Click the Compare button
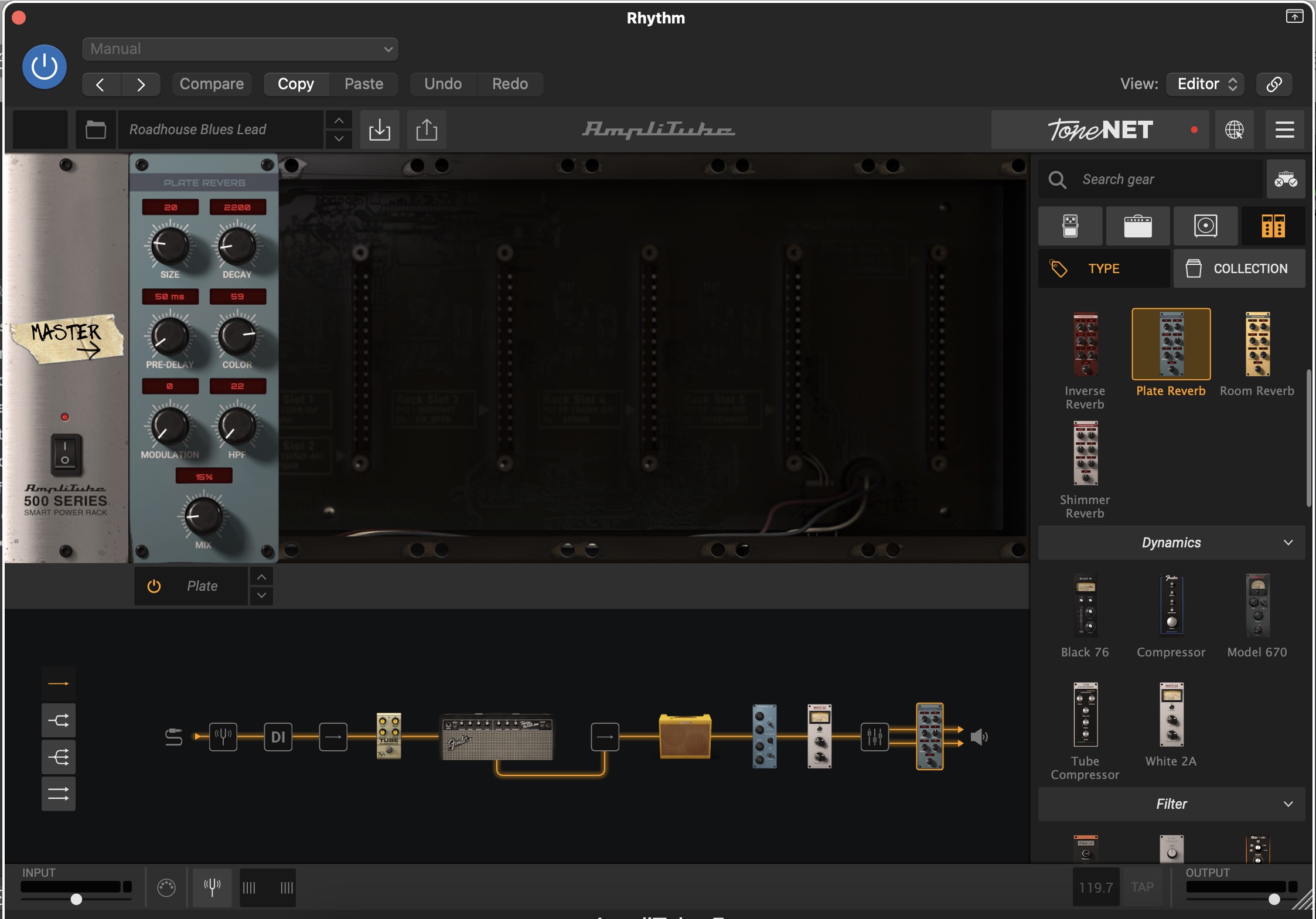Screen dimensions: 1316x919 (212, 84)
